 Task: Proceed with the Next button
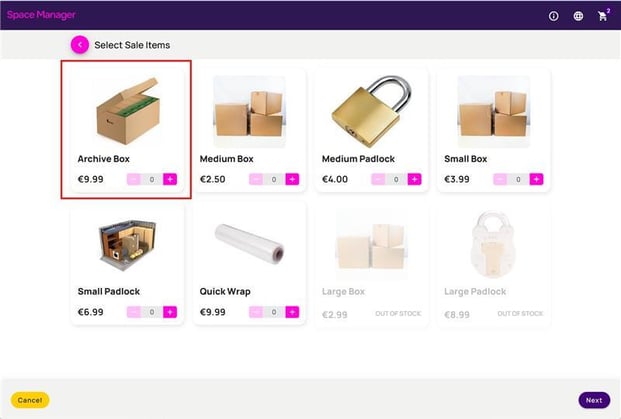[x=594, y=400]
